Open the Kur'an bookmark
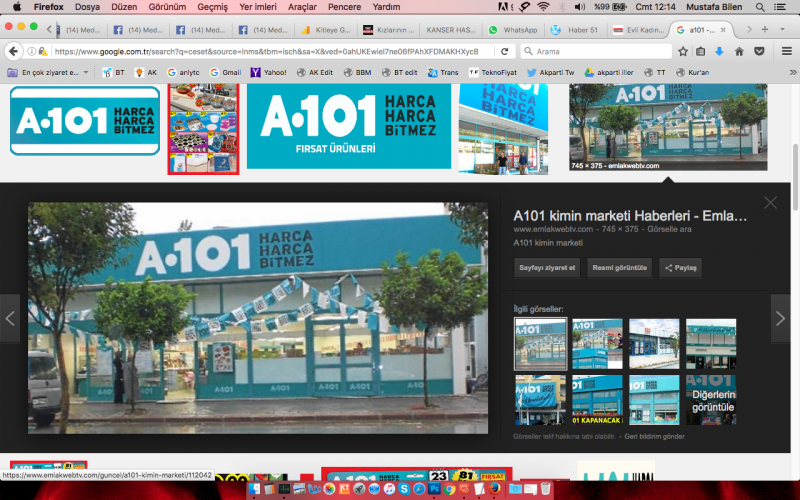Image resolution: width=800 pixels, height=500 pixels. point(692,72)
